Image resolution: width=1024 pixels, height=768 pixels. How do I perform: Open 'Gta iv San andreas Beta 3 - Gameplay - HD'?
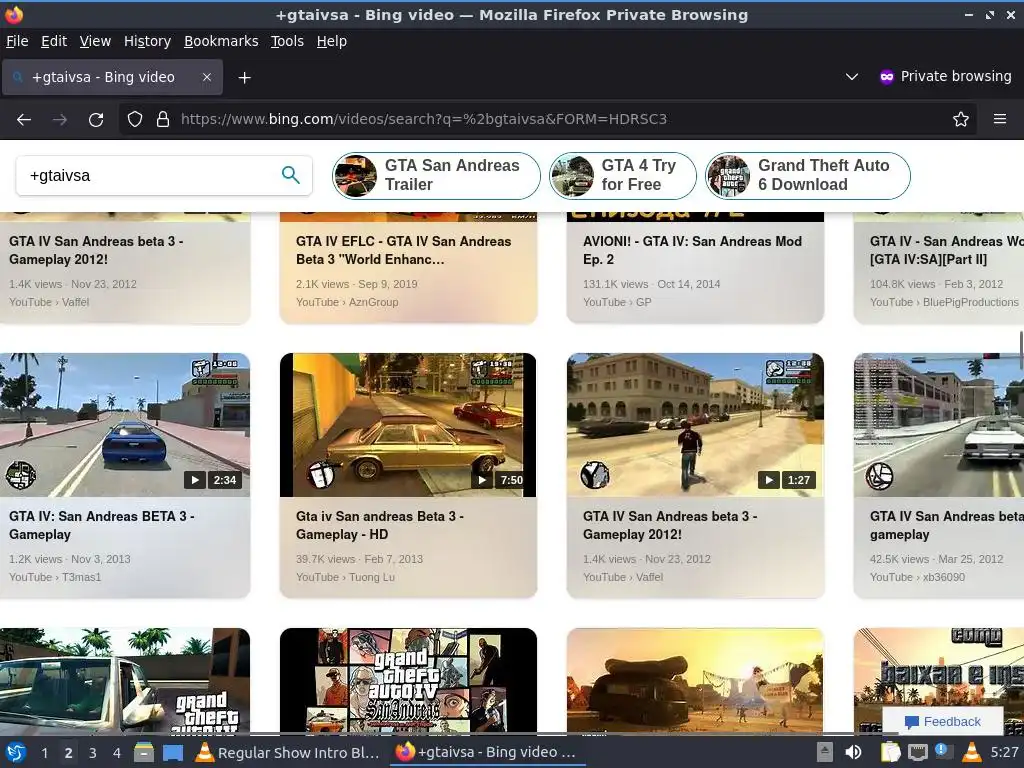pos(379,525)
